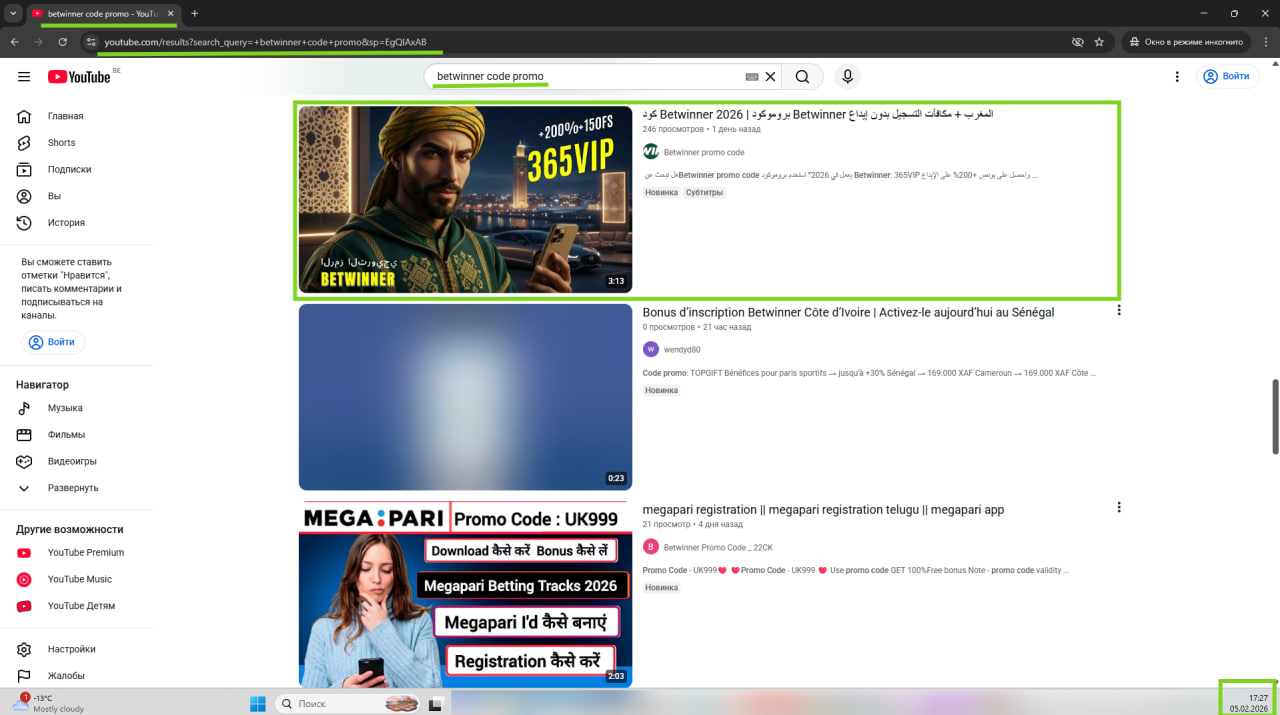Open the Megapari Promo Code UK999 thumbnail

[x=465, y=594]
